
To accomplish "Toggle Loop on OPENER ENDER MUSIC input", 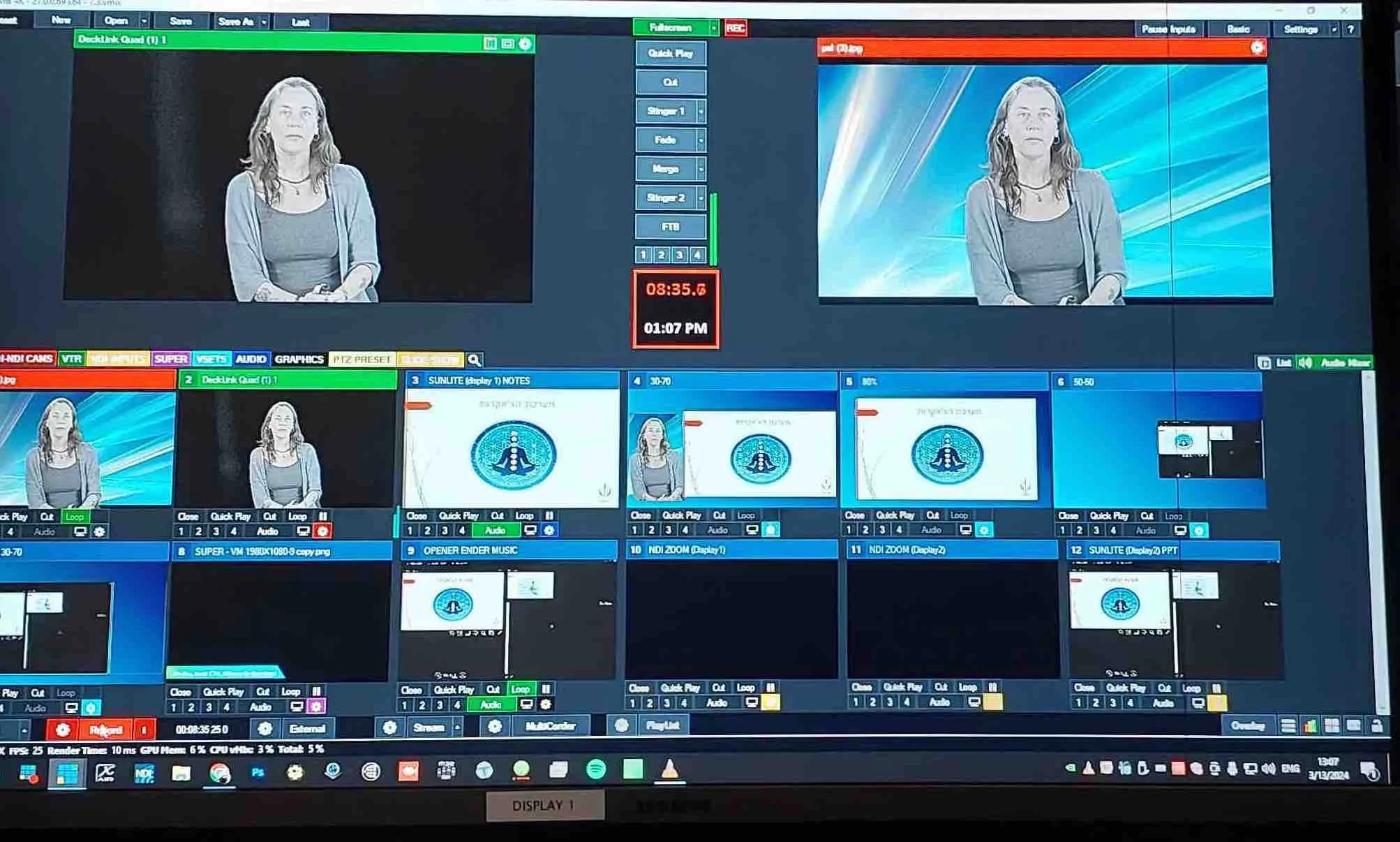I will coord(521,689).
